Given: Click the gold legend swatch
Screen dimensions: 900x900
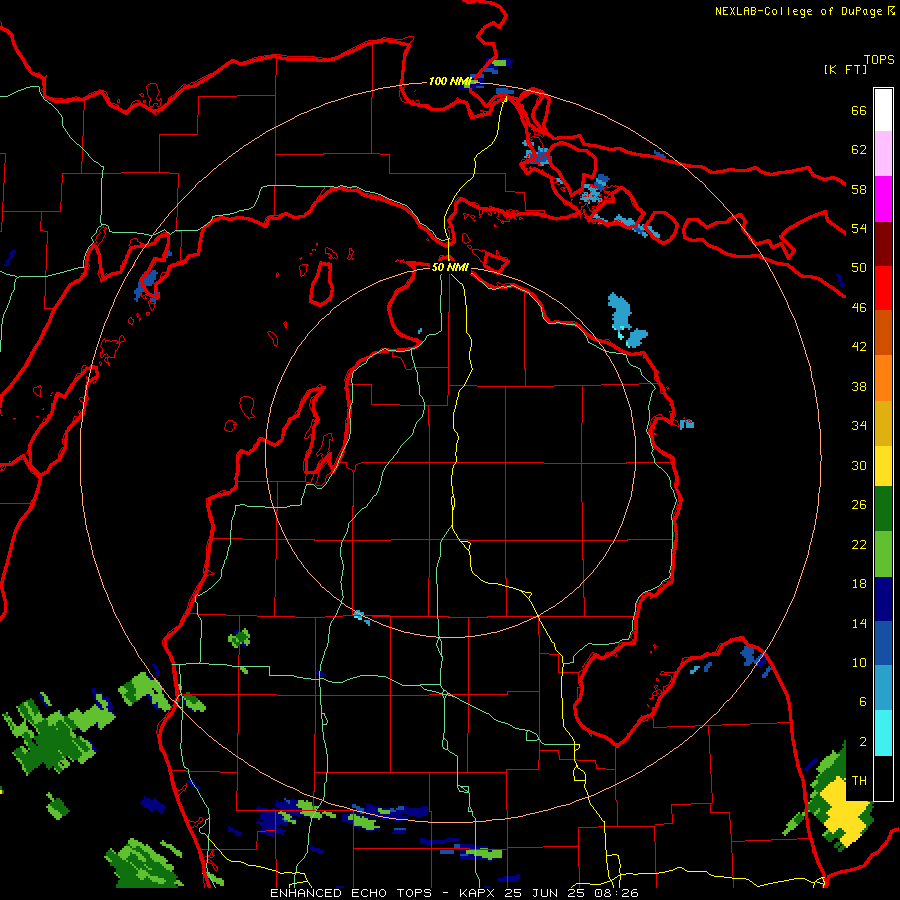Looking at the screenshot, I should pyautogui.click(x=883, y=423).
